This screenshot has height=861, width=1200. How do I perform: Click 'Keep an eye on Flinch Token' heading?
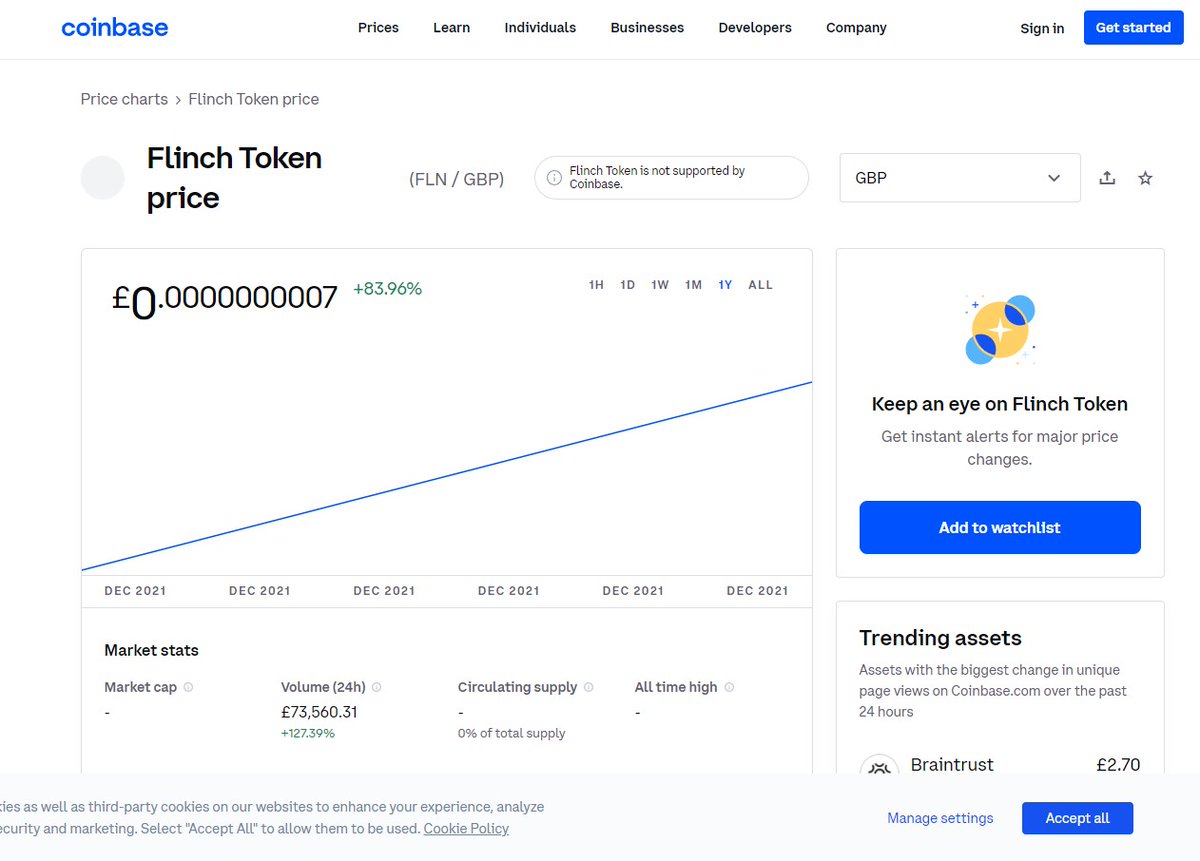coord(1000,404)
